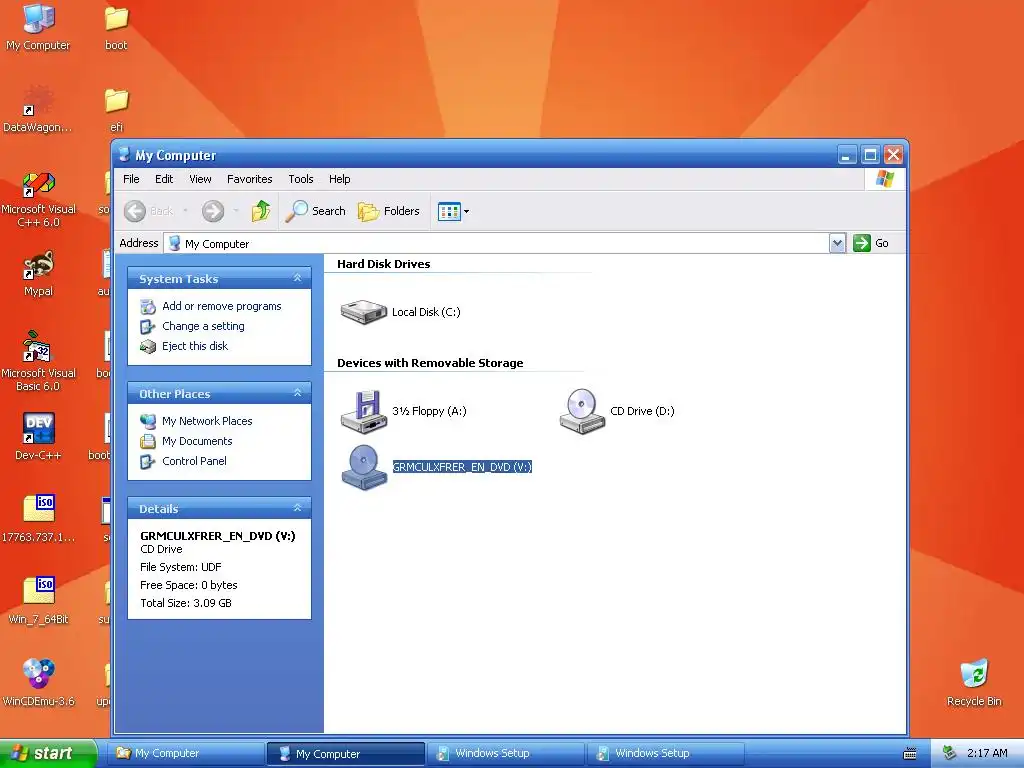Select the 17763.737.1 ISO file
The width and height of the screenshot is (1024, 768).
tap(38, 519)
